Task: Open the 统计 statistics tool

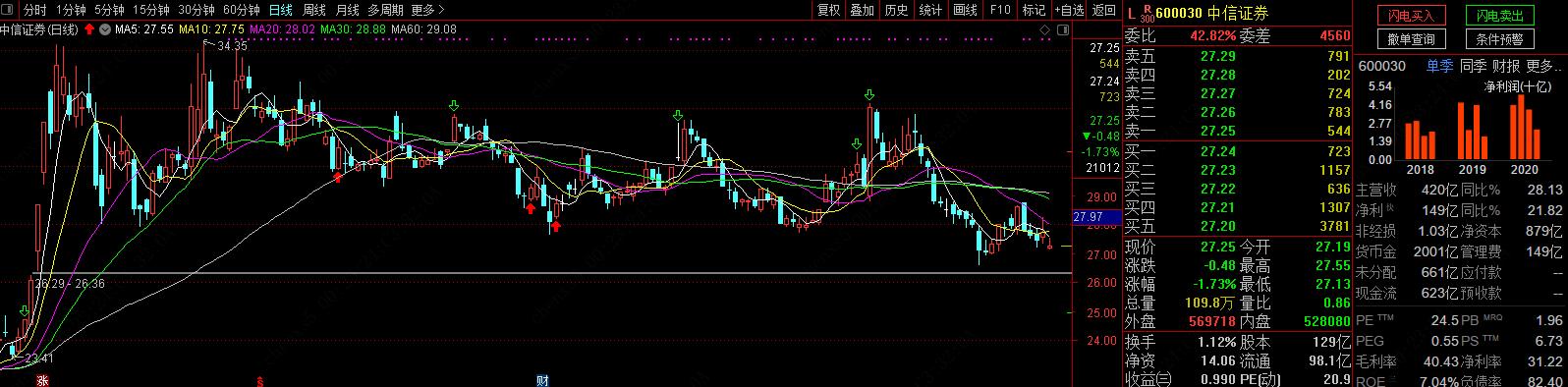Action: coord(930,10)
